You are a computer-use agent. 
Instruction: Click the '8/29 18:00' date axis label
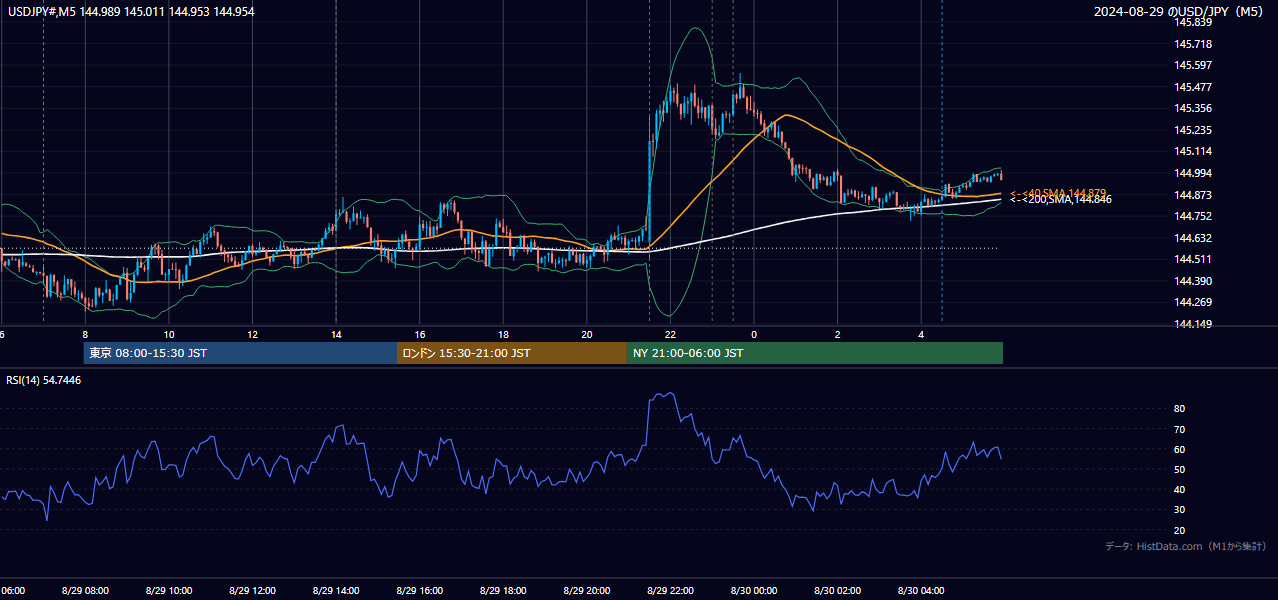tap(503, 591)
